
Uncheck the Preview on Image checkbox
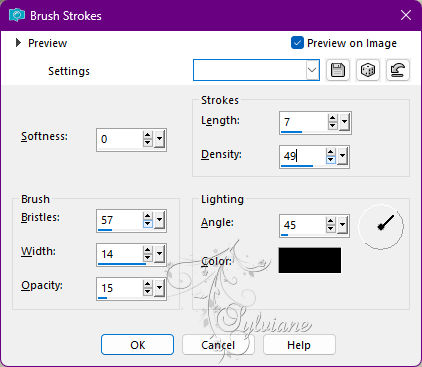(297, 43)
